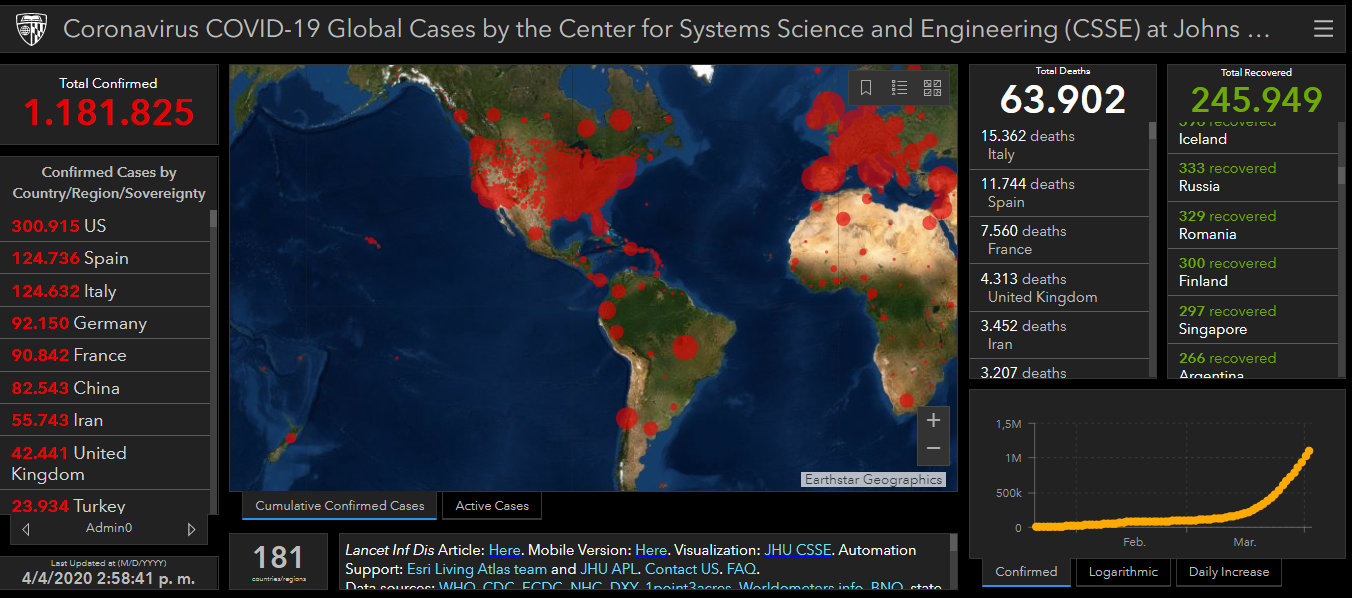Open the JHU APL link
The image size is (1352, 598).
pyautogui.click(x=608, y=569)
